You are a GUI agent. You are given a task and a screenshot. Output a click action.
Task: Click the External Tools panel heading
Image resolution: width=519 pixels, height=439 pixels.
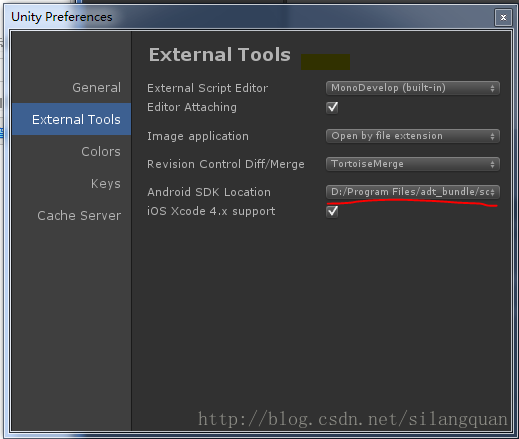click(x=220, y=54)
